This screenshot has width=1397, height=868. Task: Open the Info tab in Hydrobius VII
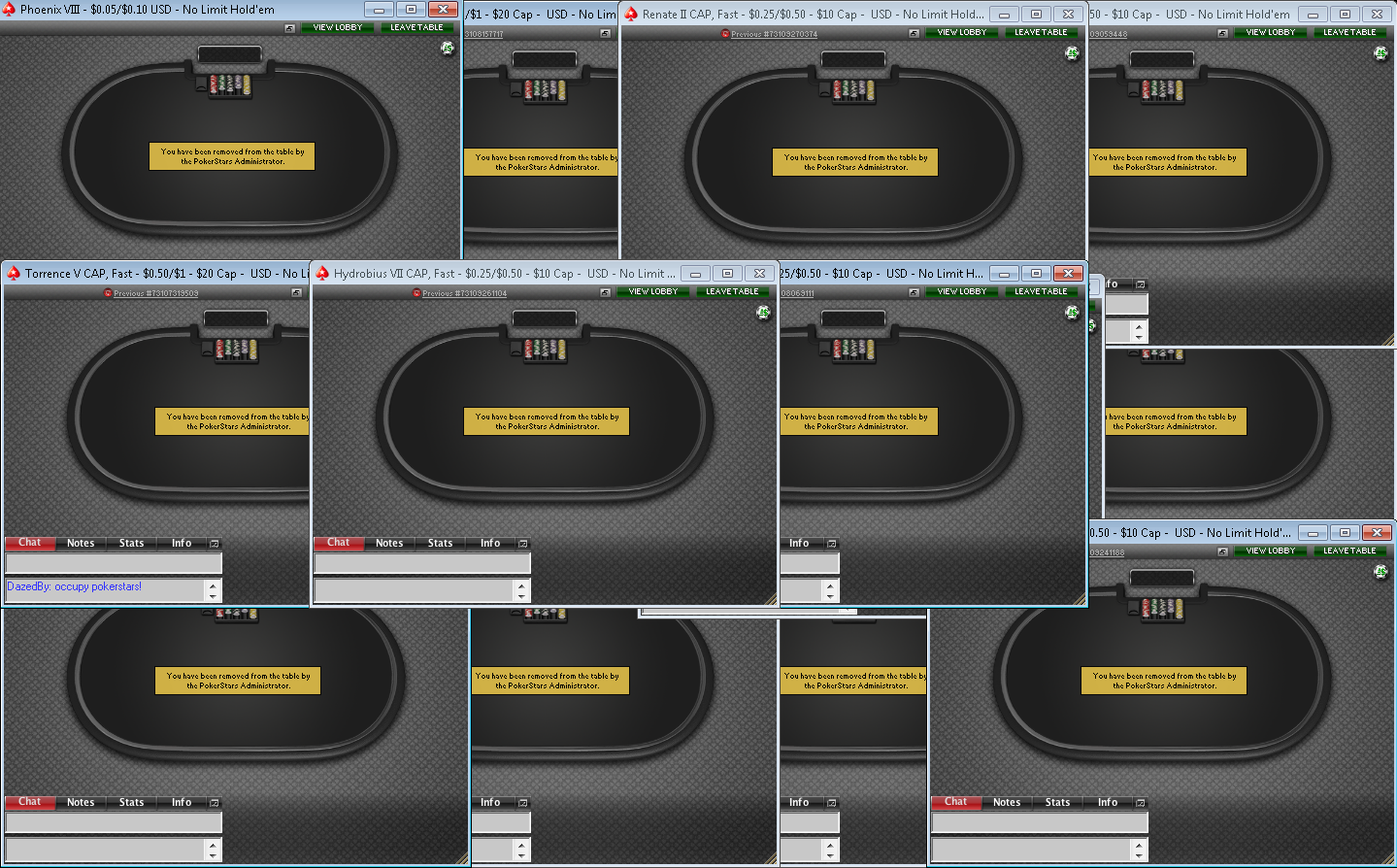[490, 543]
